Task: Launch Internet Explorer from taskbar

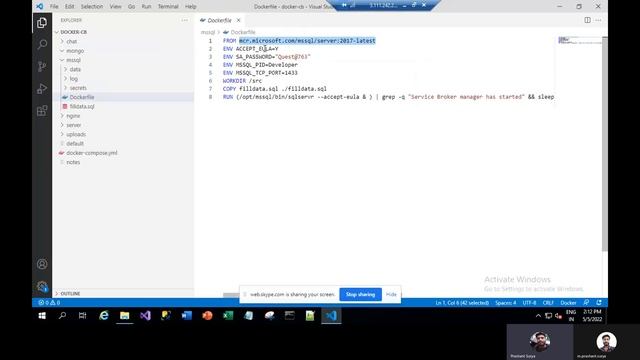Action: (104, 316)
